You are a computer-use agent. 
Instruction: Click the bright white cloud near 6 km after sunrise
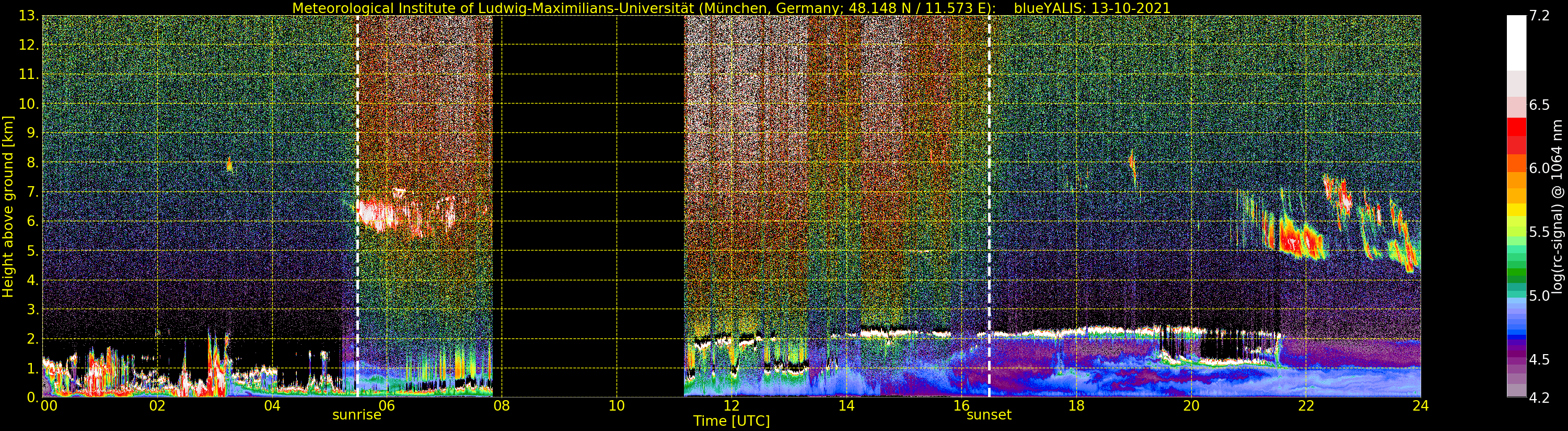pos(377,214)
